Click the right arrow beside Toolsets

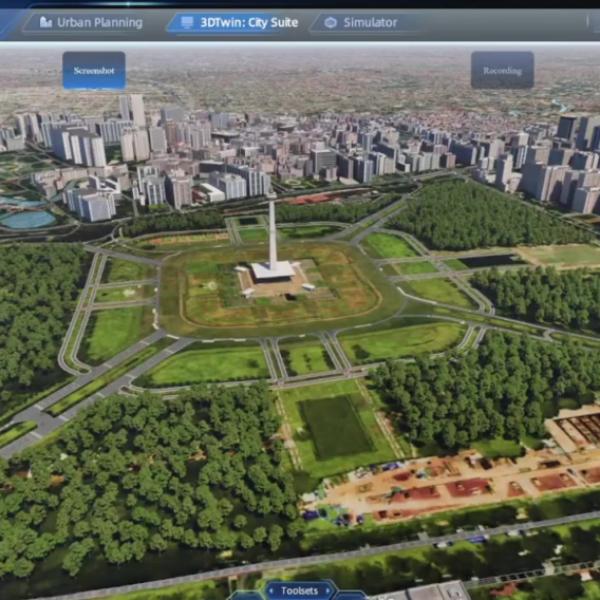328,591
